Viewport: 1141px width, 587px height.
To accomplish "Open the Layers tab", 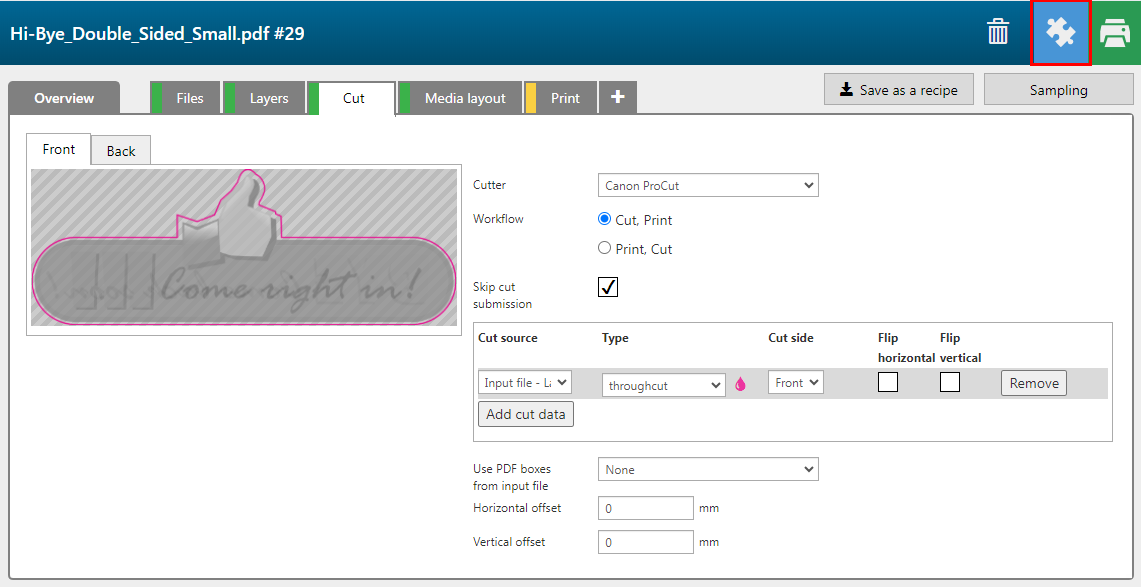I will pos(269,98).
